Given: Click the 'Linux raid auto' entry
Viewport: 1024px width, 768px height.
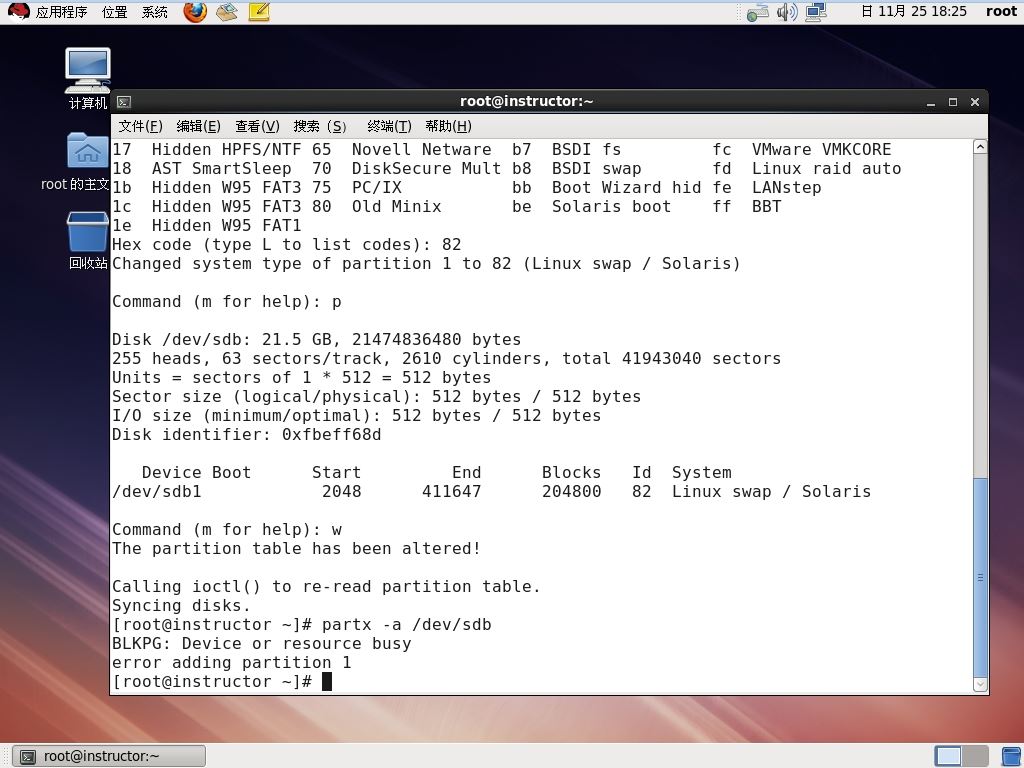Looking at the screenshot, I should (826, 169).
